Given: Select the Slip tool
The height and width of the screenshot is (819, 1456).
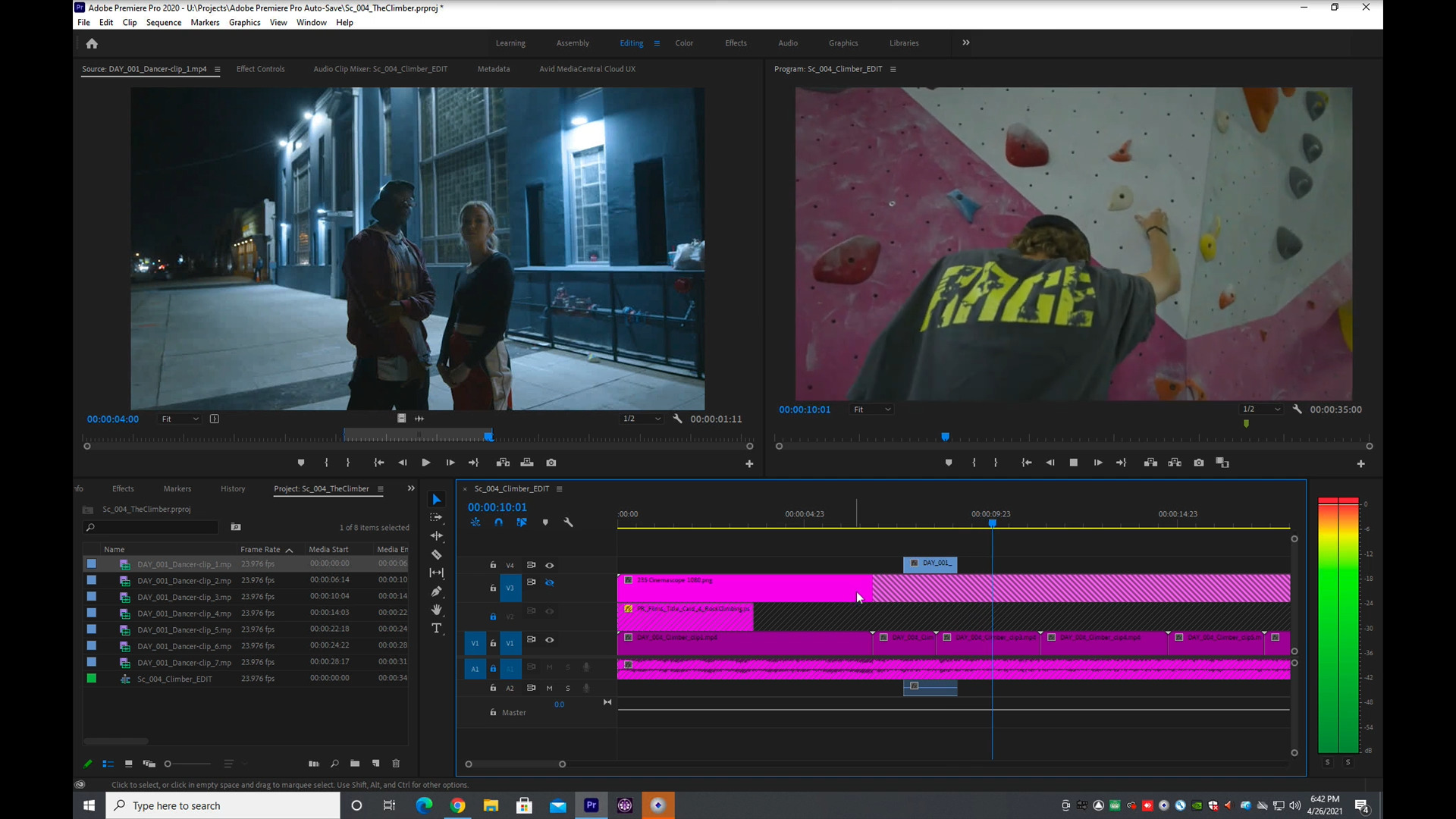Looking at the screenshot, I should (437, 573).
